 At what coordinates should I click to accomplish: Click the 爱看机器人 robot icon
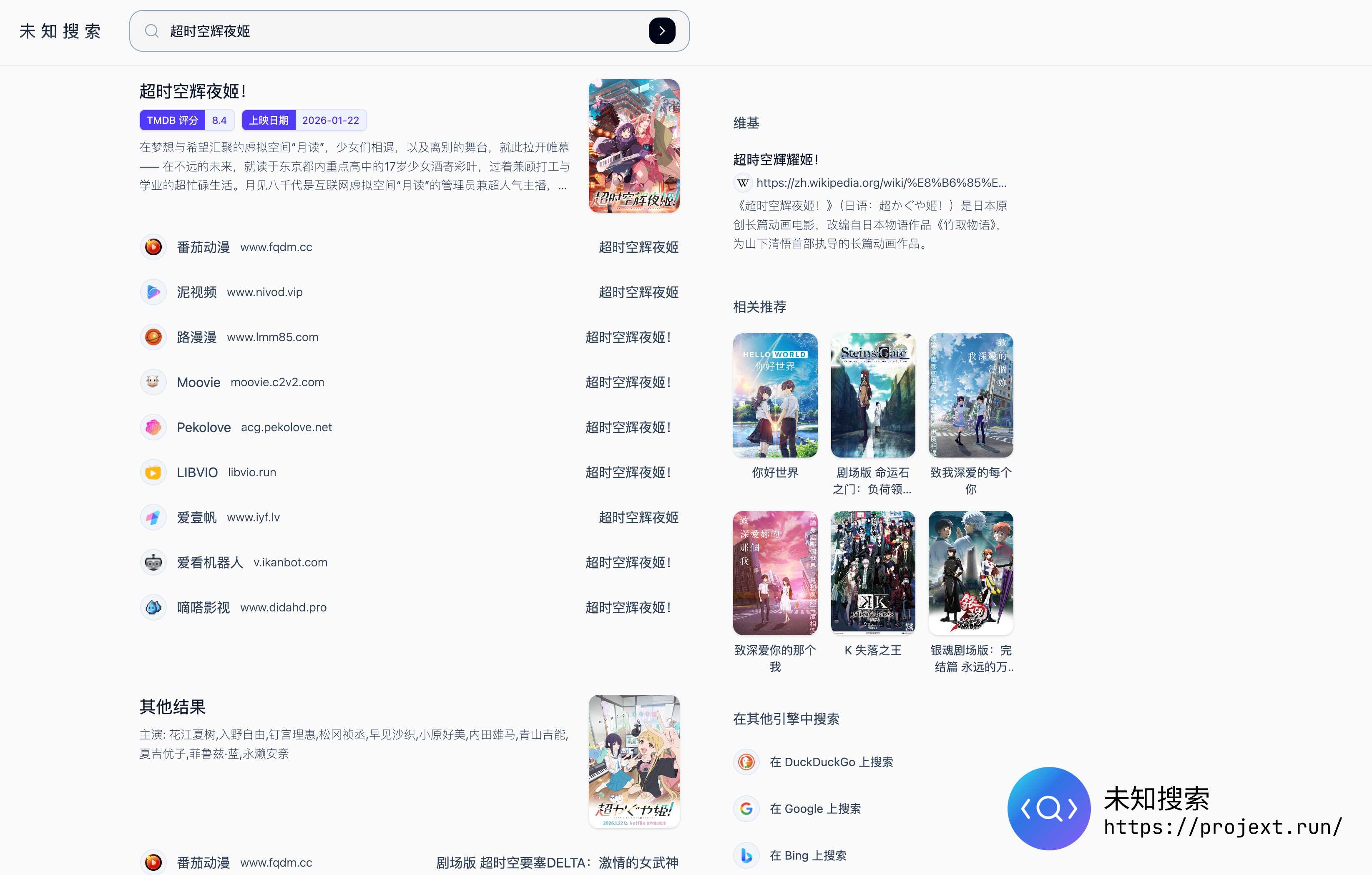[153, 562]
